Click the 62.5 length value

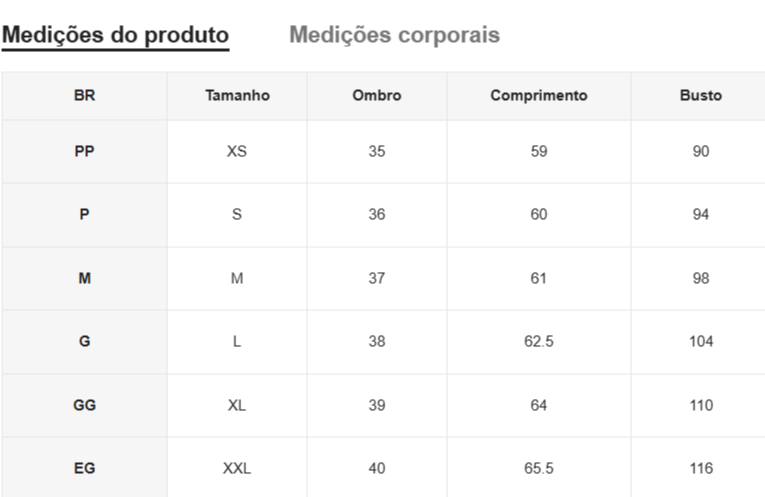(538, 342)
